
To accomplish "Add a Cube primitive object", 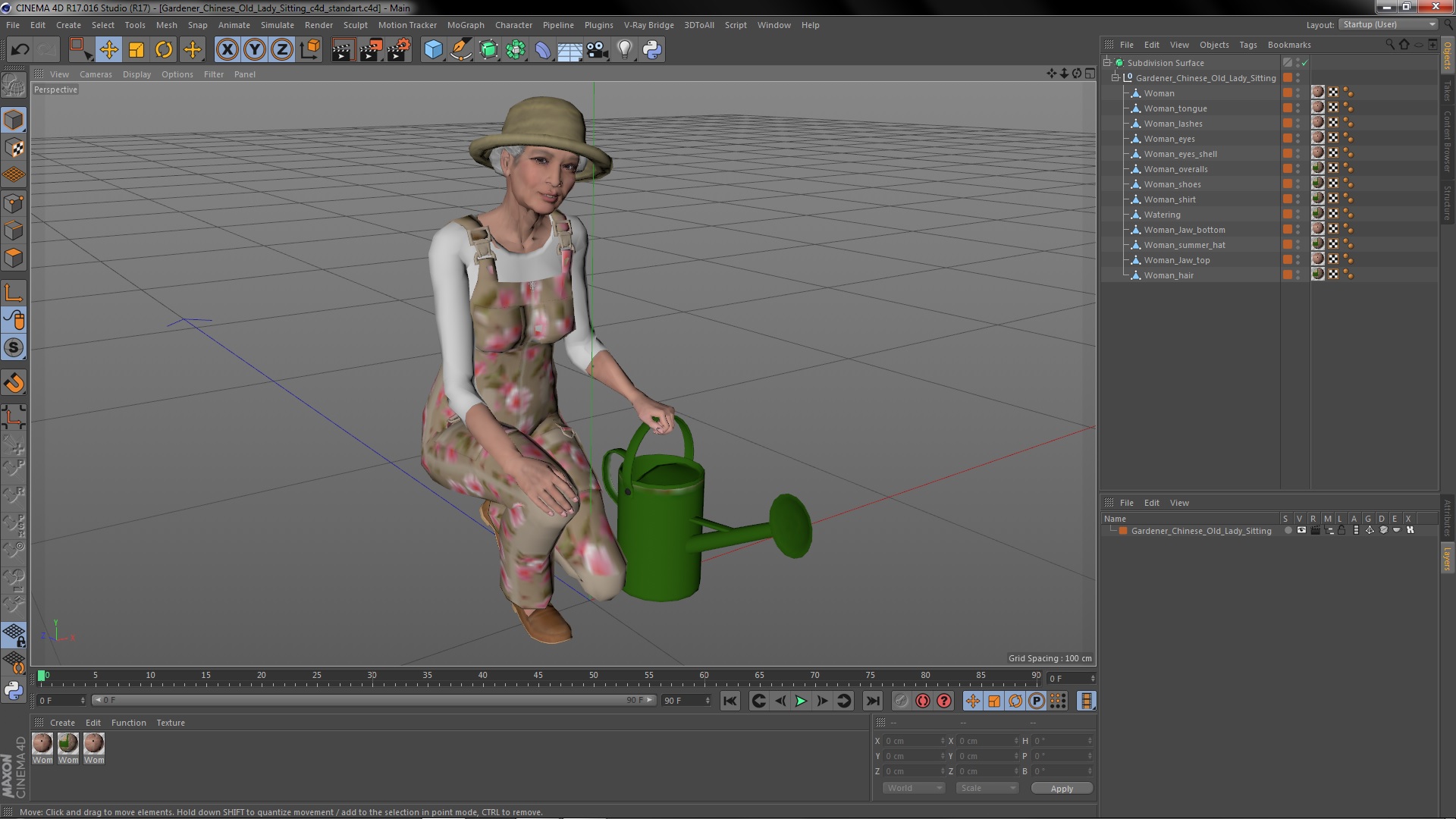I will (433, 50).
